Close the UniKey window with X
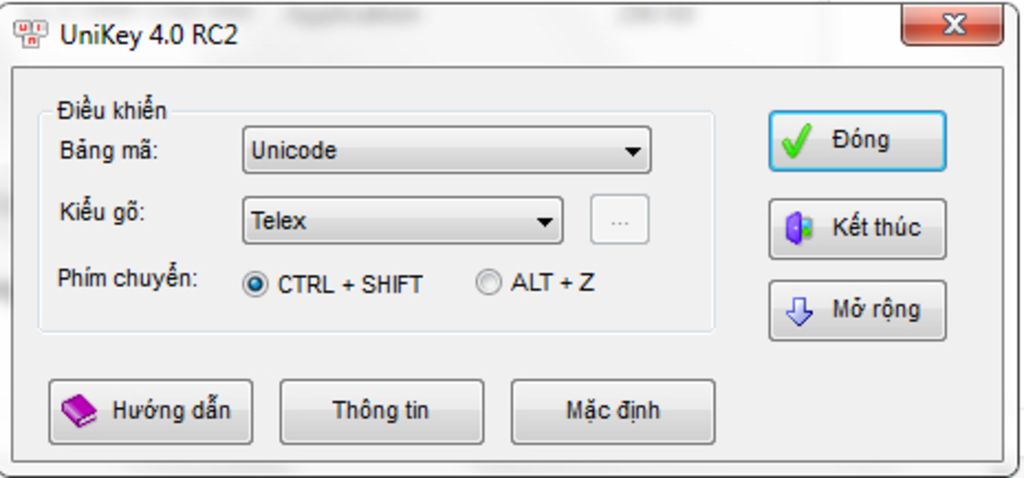Image resolution: width=1024 pixels, height=478 pixels. point(952,27)
